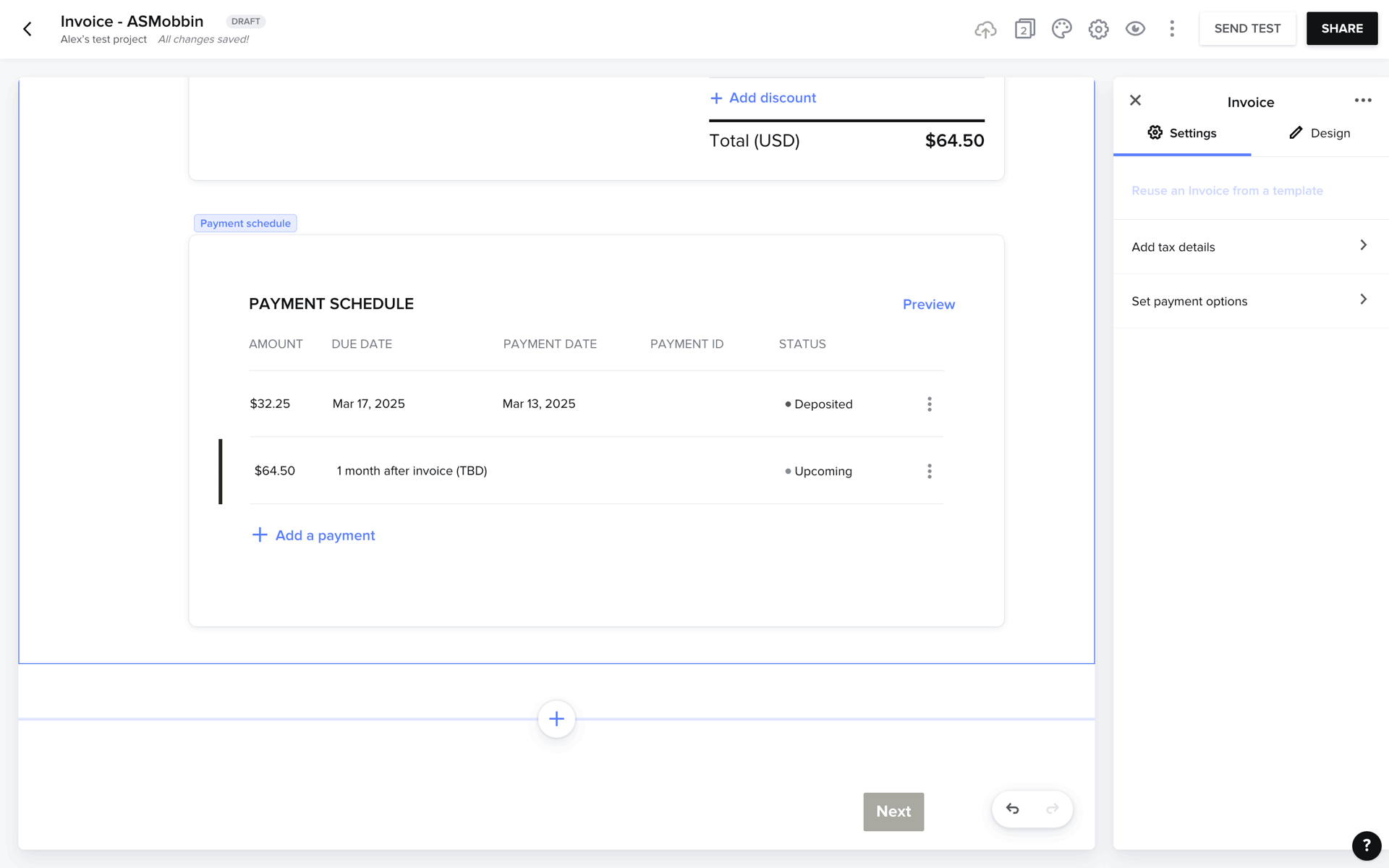Click Add discount link
1389x868 pixels.
coord(763,98)
